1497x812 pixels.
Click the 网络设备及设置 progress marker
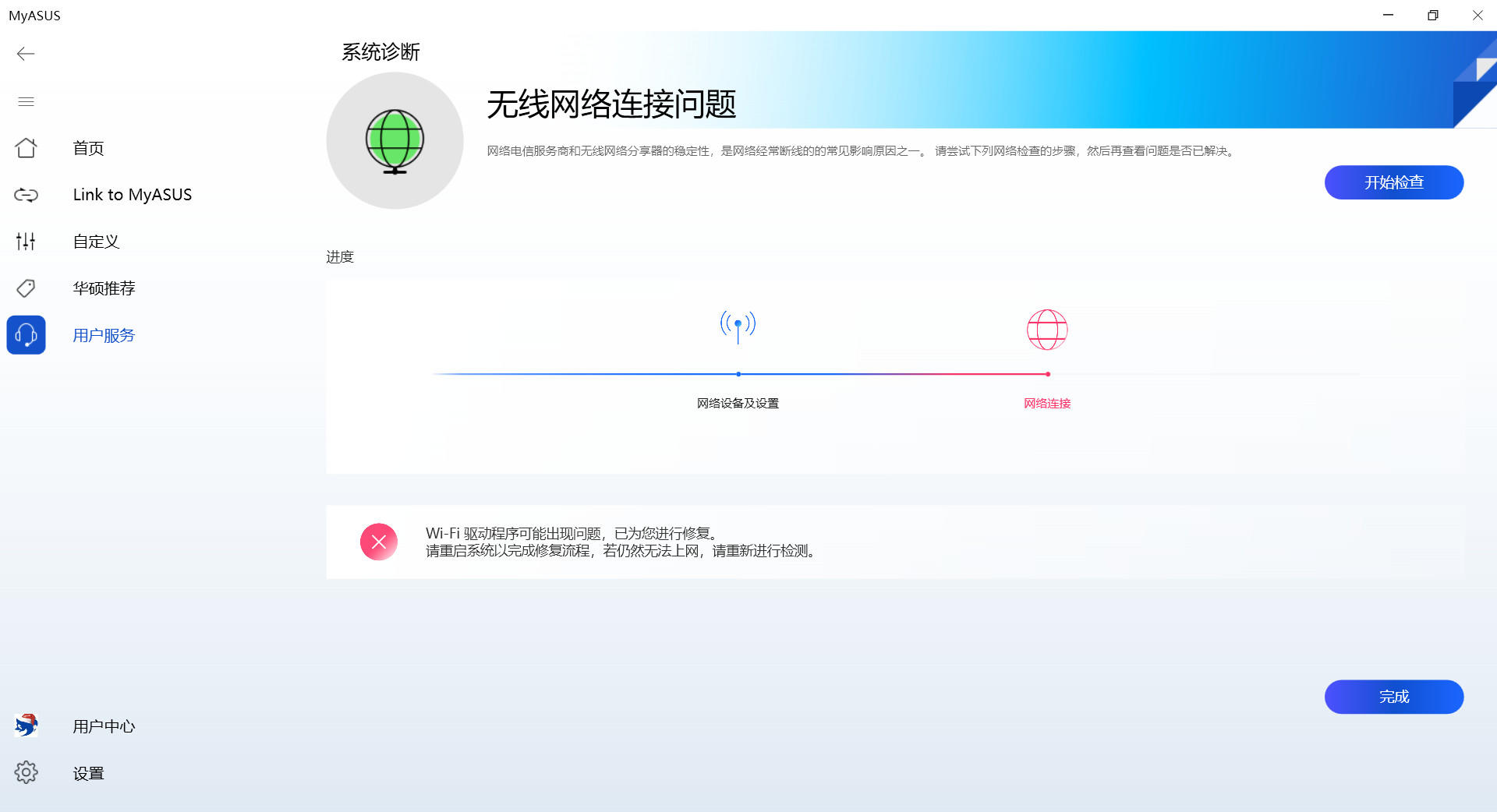[738, 374]
